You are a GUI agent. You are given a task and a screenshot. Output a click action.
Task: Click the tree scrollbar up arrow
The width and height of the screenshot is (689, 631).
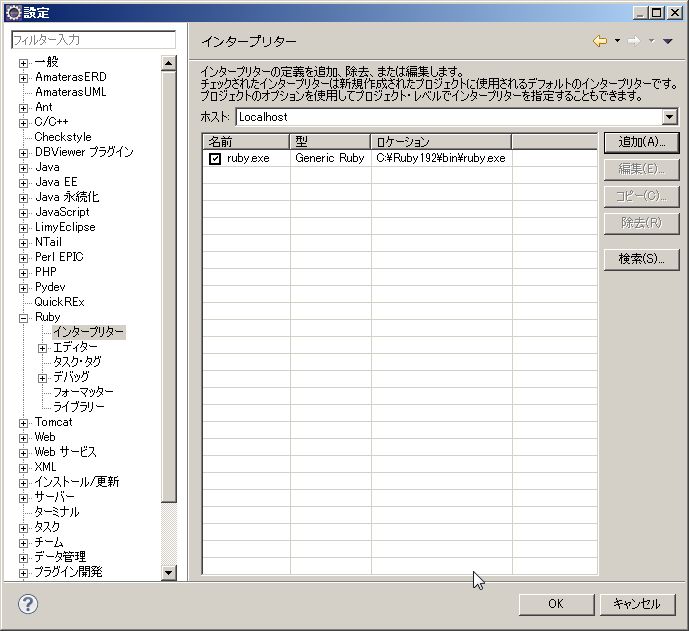tap(169, 63)
